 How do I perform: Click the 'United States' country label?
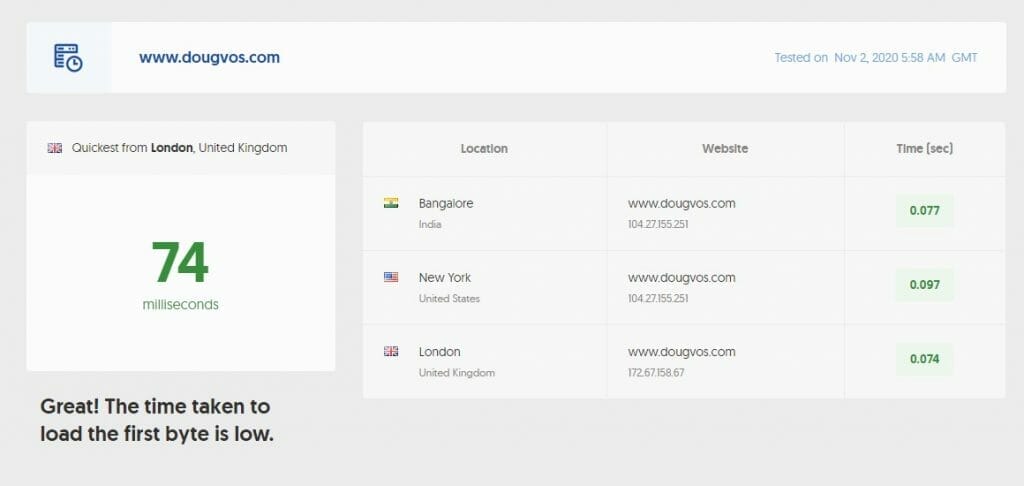[x=449, y=299]
